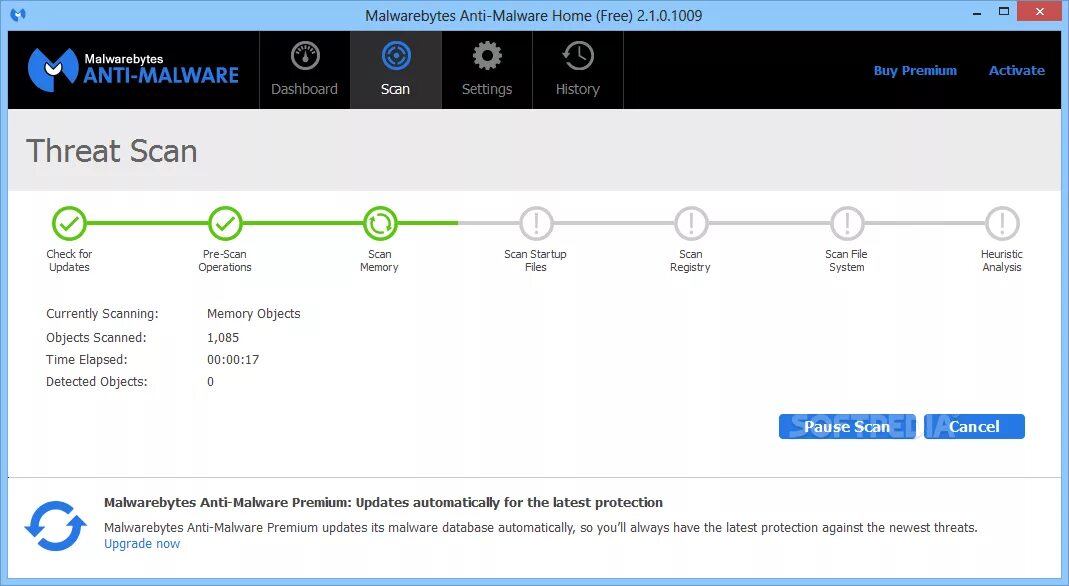Click the premium promotion headline text

click(x=383, y=503)
